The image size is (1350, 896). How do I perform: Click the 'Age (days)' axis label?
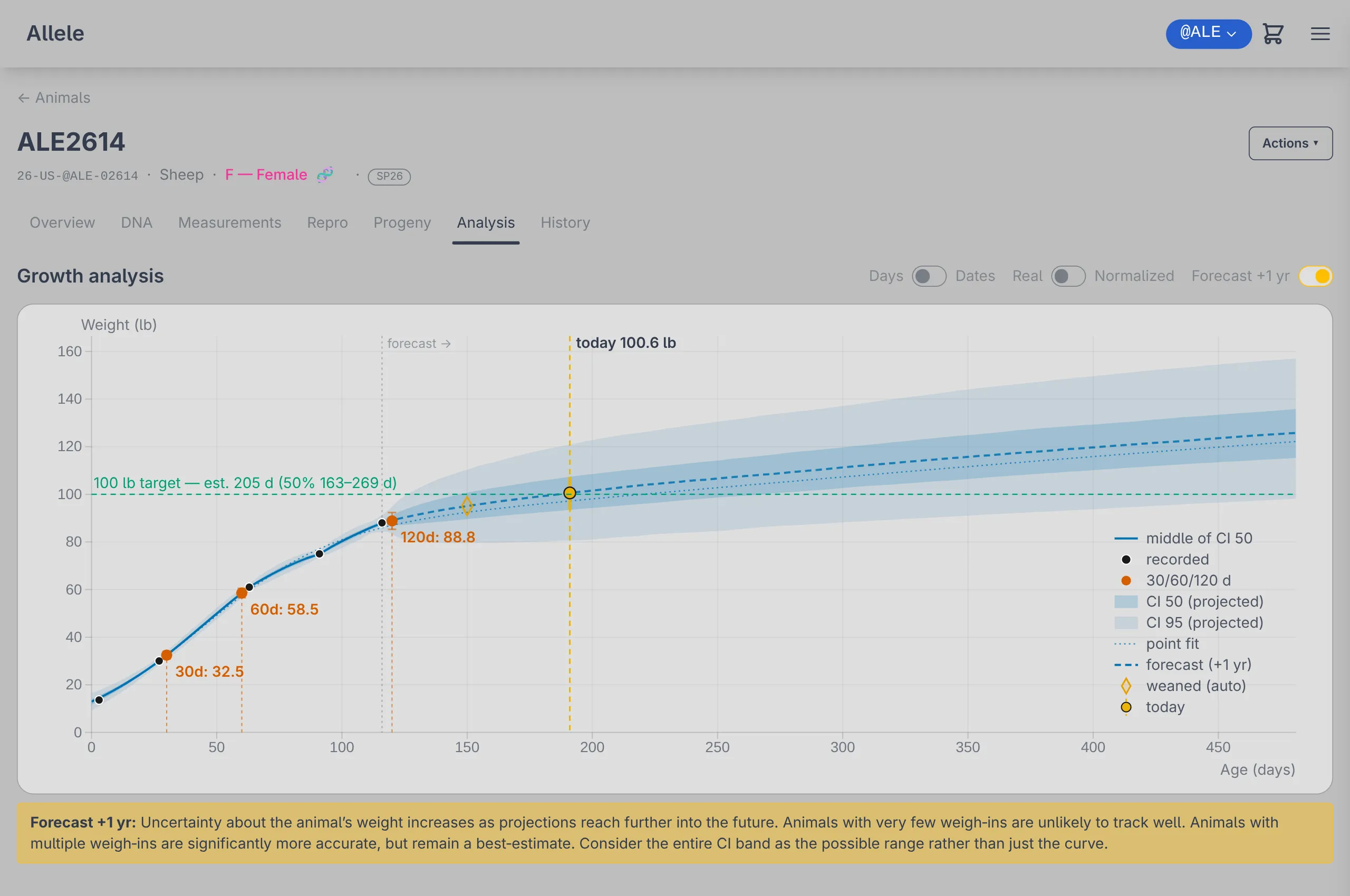tap(1257, 770)
